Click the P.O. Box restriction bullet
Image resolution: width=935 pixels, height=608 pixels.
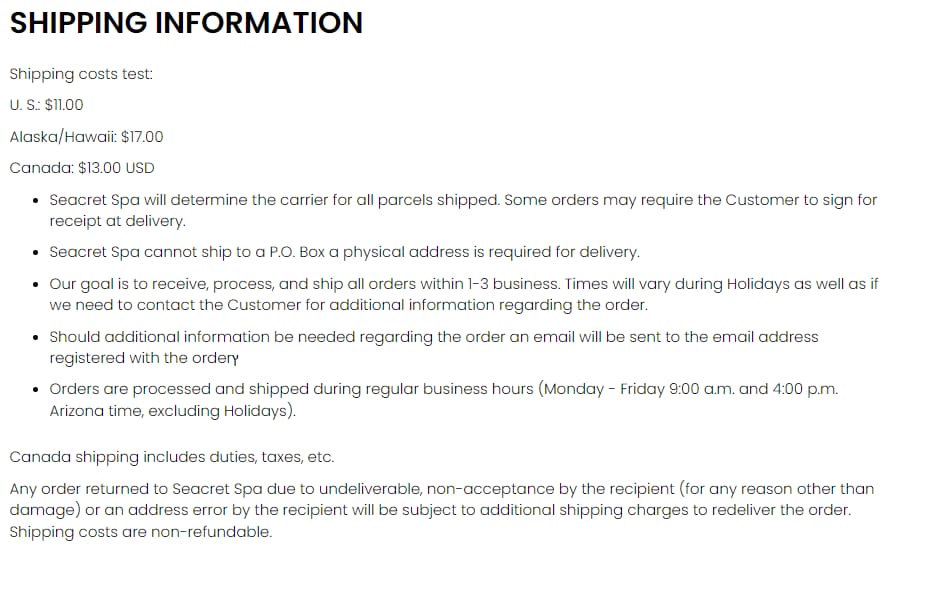[344, 252]
